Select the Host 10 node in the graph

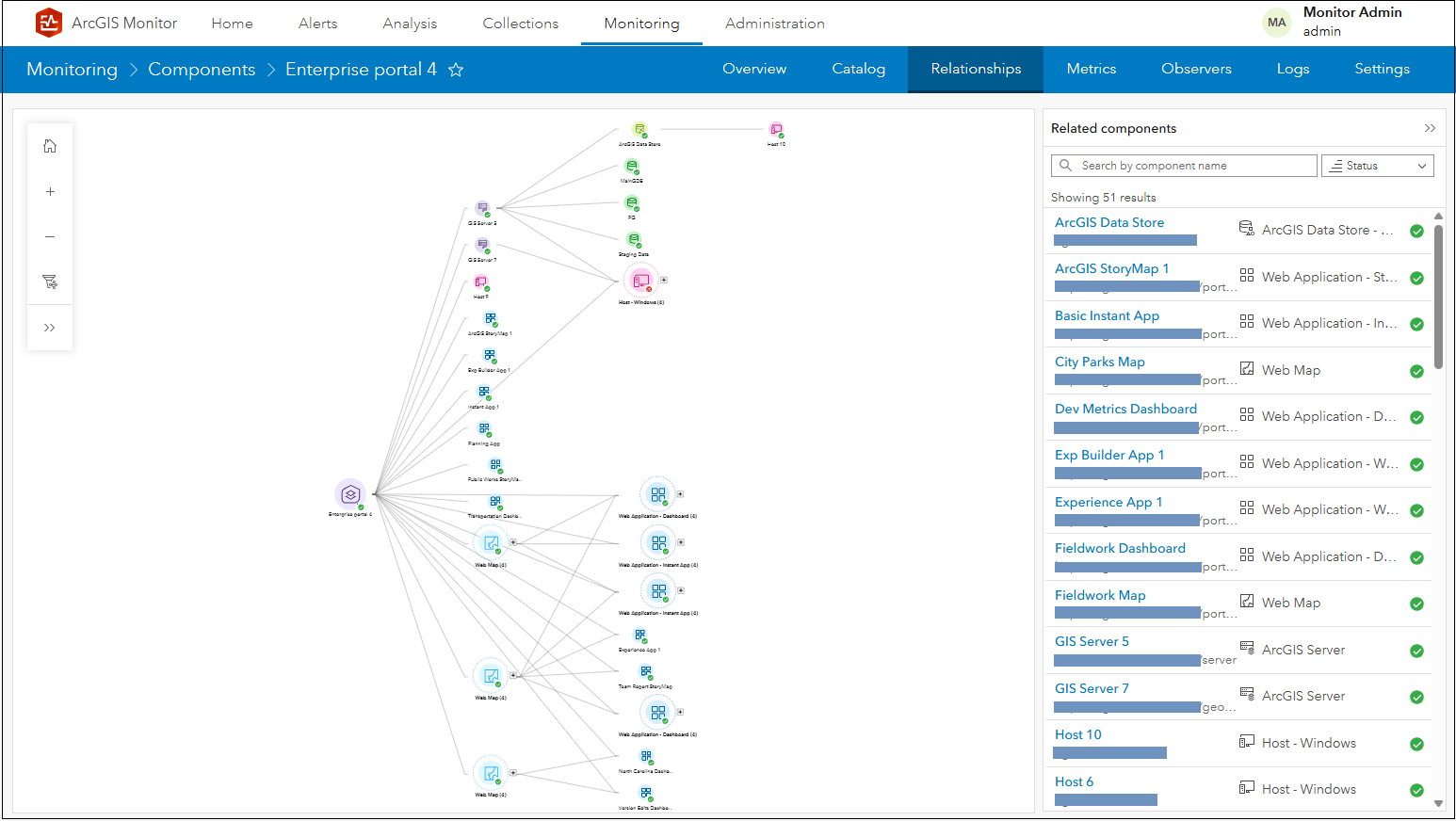click(776, 130)
